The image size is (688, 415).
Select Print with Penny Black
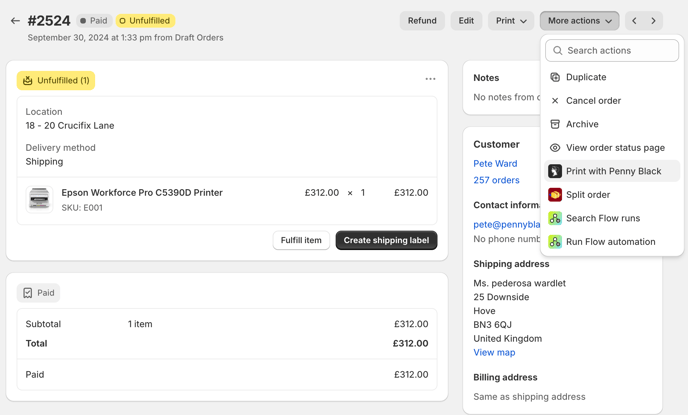click(612, 171)
